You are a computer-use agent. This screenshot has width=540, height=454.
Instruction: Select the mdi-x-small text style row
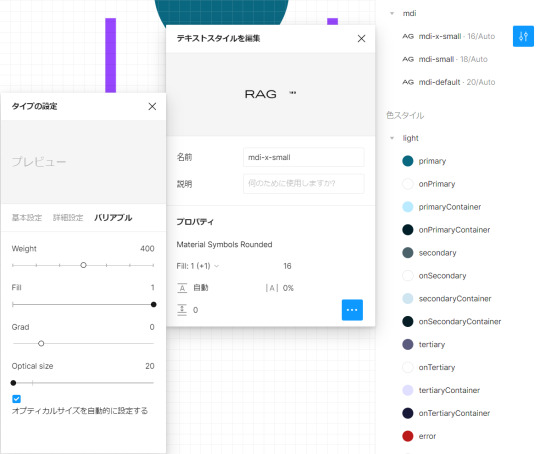point(448,36)
